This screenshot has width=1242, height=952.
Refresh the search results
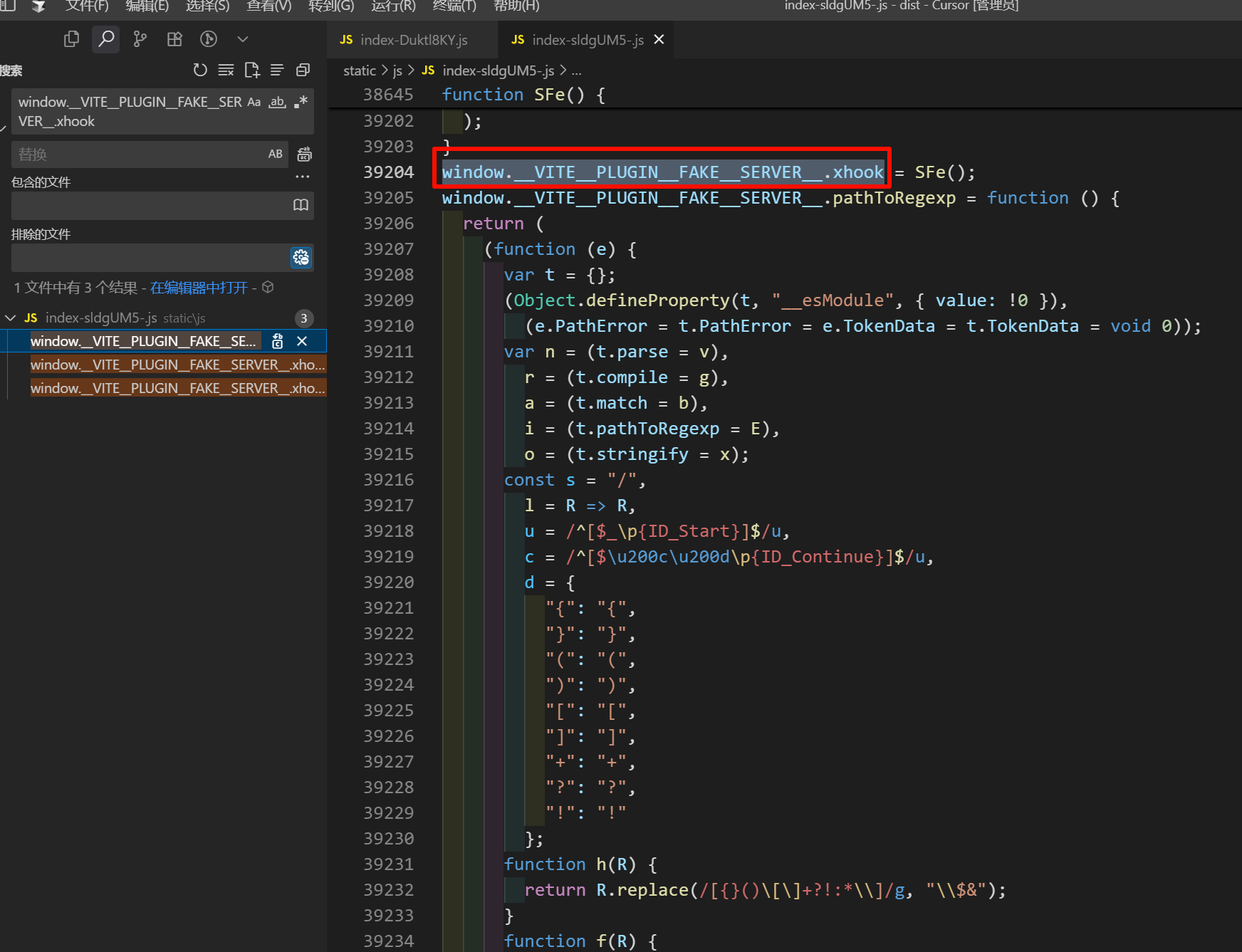pyautogui.click(x=200, y=70)
